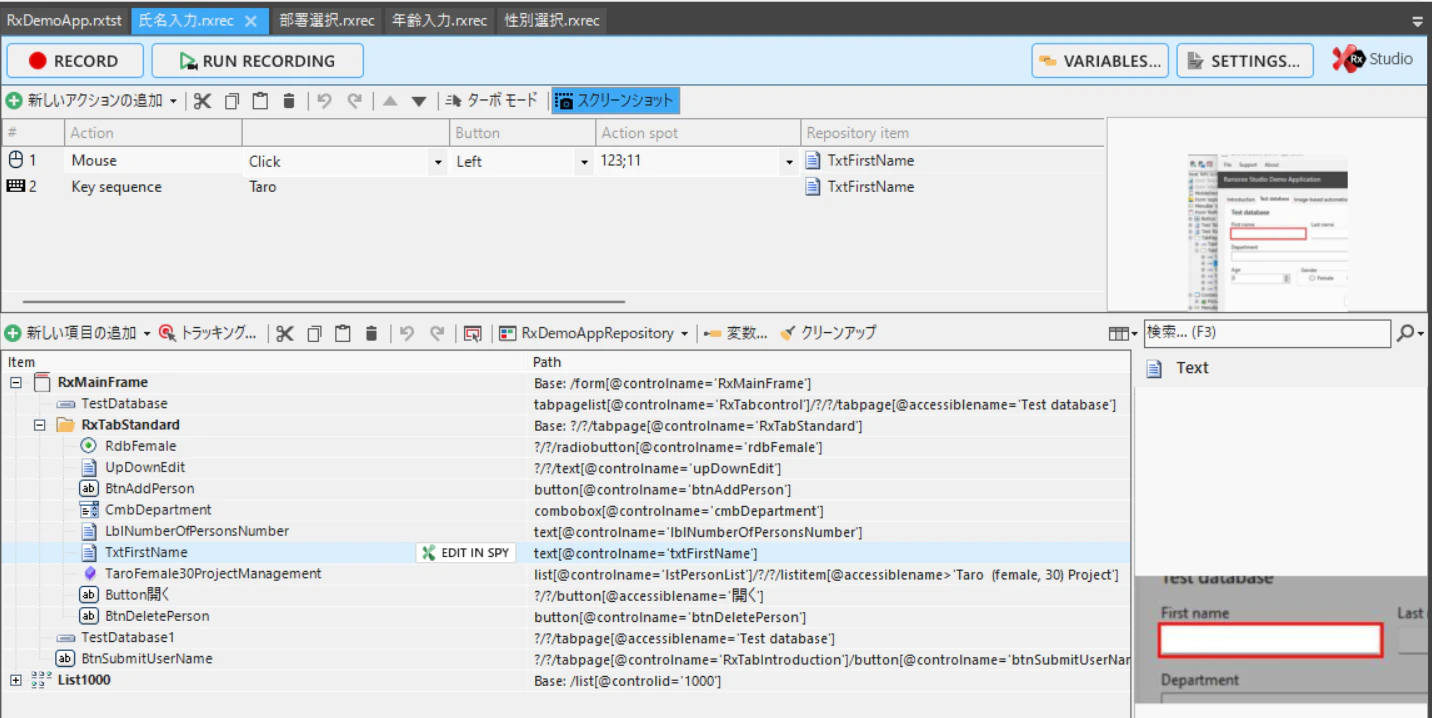Click the highlight element icon in repository toolbar
This screenshot has width=1432, height=718.
(473, 333)
